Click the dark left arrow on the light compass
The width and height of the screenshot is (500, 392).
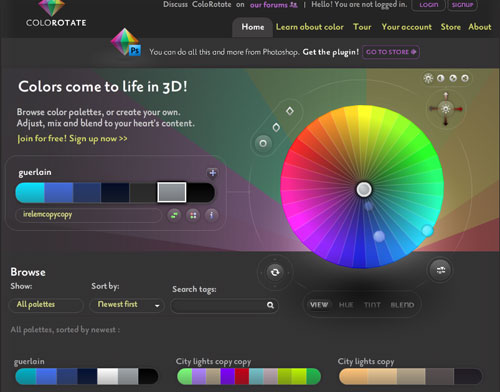point(433,109)
